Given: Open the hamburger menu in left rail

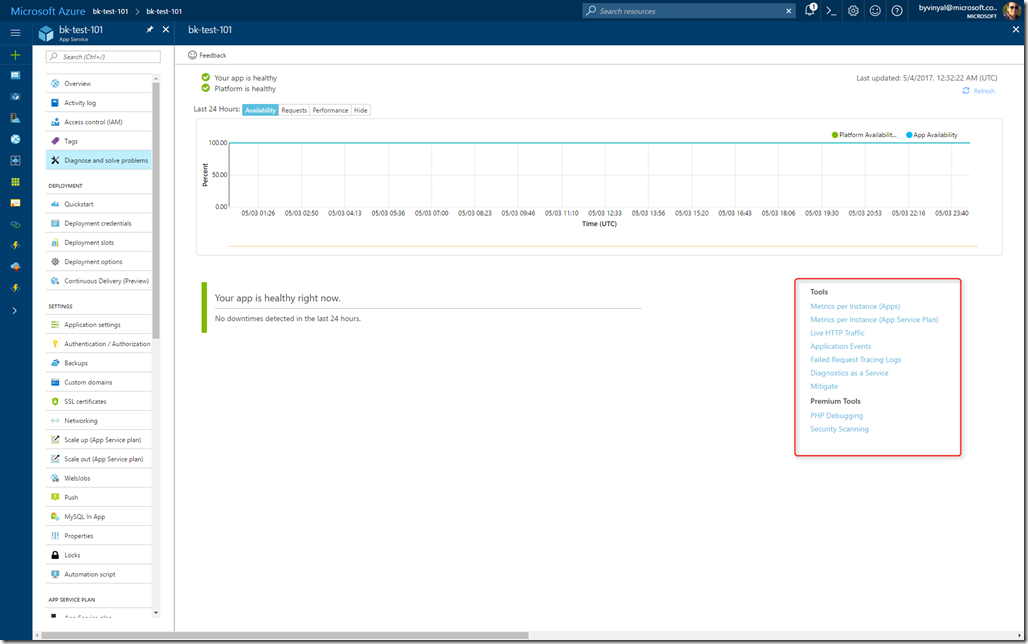Looking at the screenshot, I should click(15, 33).
